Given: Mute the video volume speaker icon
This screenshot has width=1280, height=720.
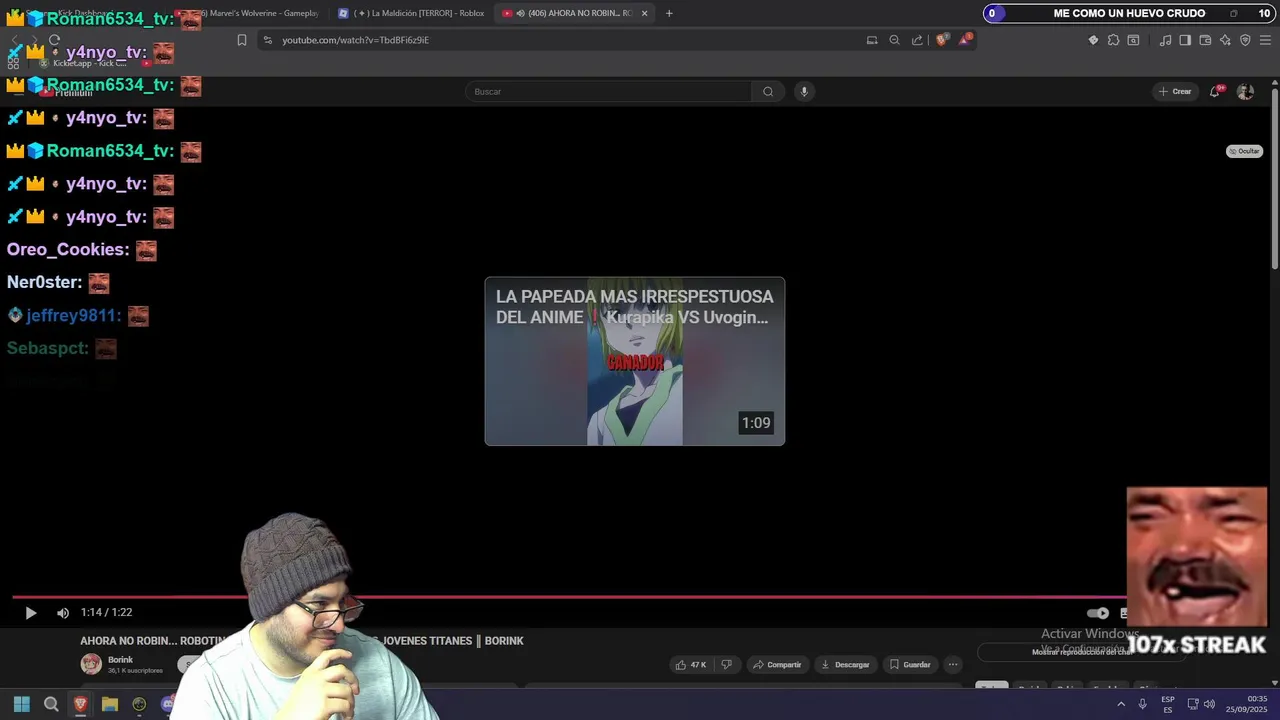Looking at the screenshot, I should tap(63, 613).
